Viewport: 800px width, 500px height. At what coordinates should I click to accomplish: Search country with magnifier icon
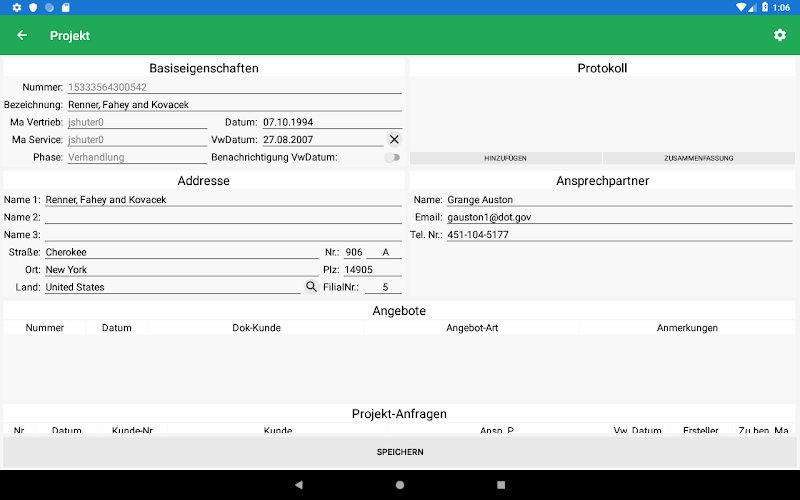point(311,287)
